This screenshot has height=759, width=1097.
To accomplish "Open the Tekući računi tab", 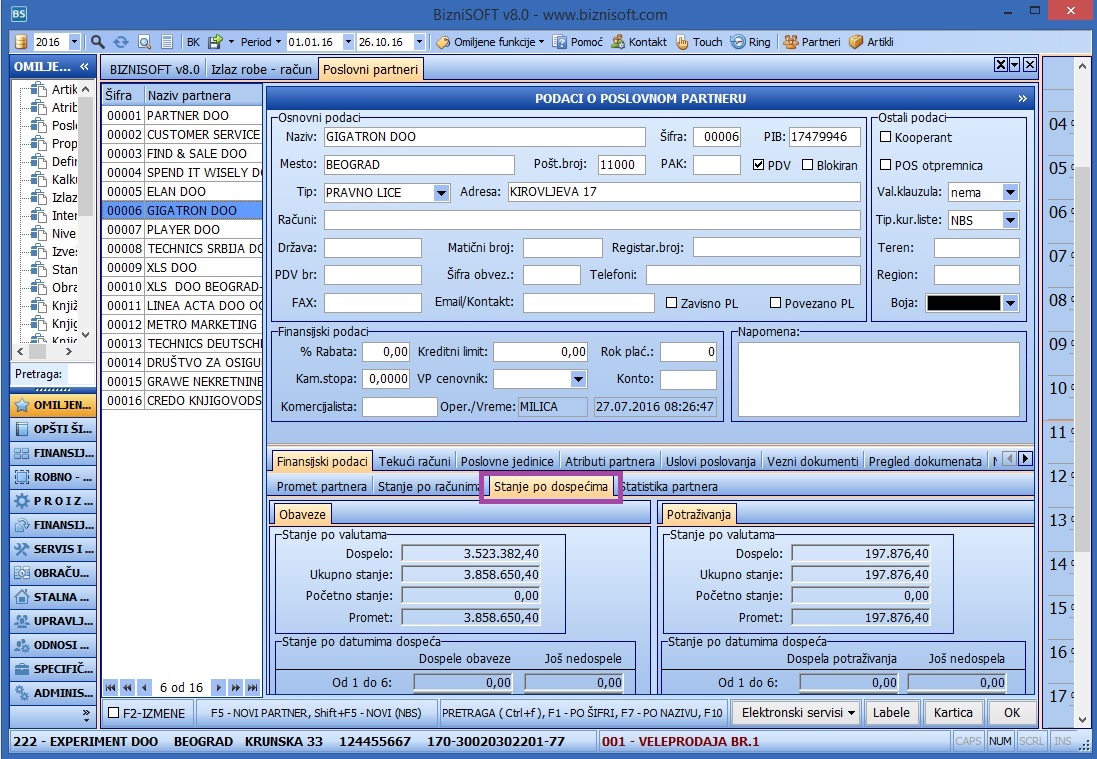I will (x=415, y=461).
